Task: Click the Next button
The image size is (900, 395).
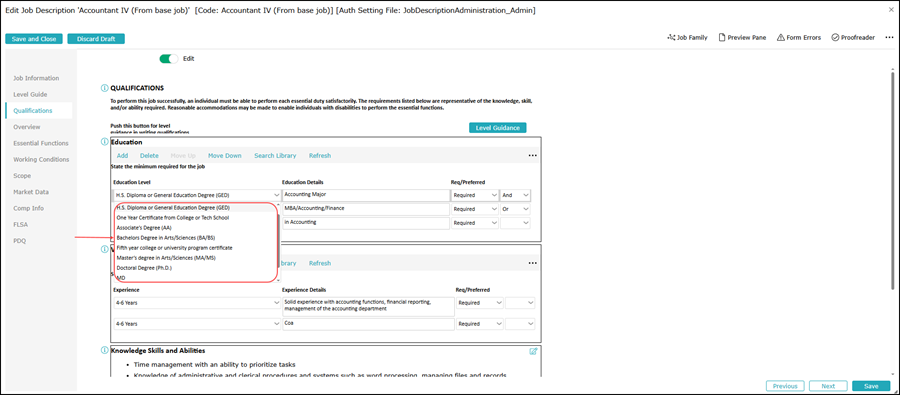Action: 828,386
